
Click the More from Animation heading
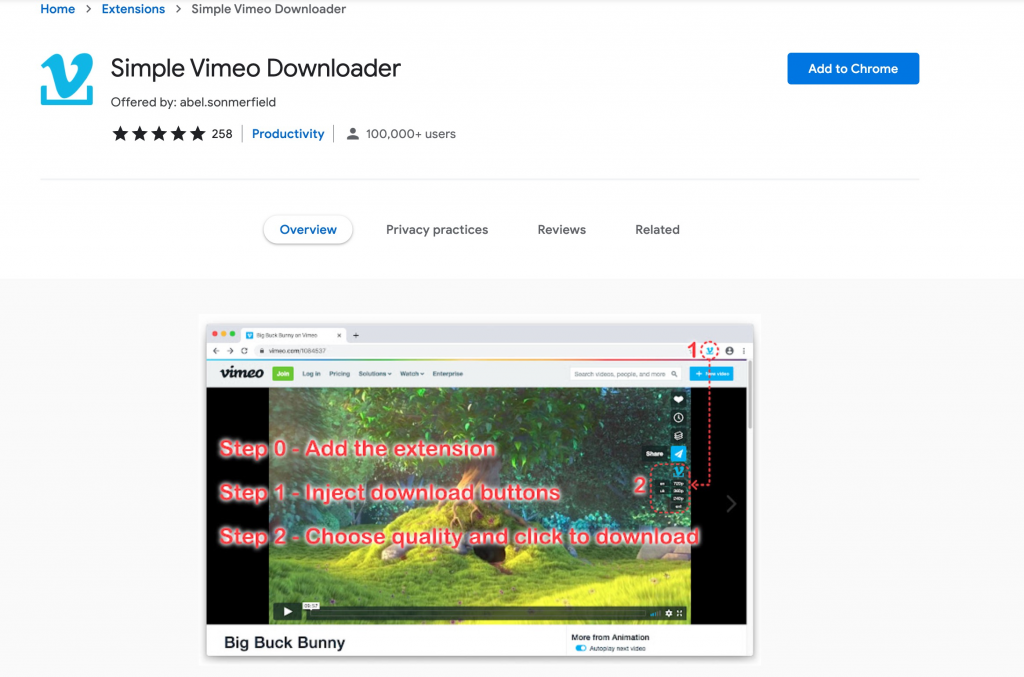tap(610, 637)
